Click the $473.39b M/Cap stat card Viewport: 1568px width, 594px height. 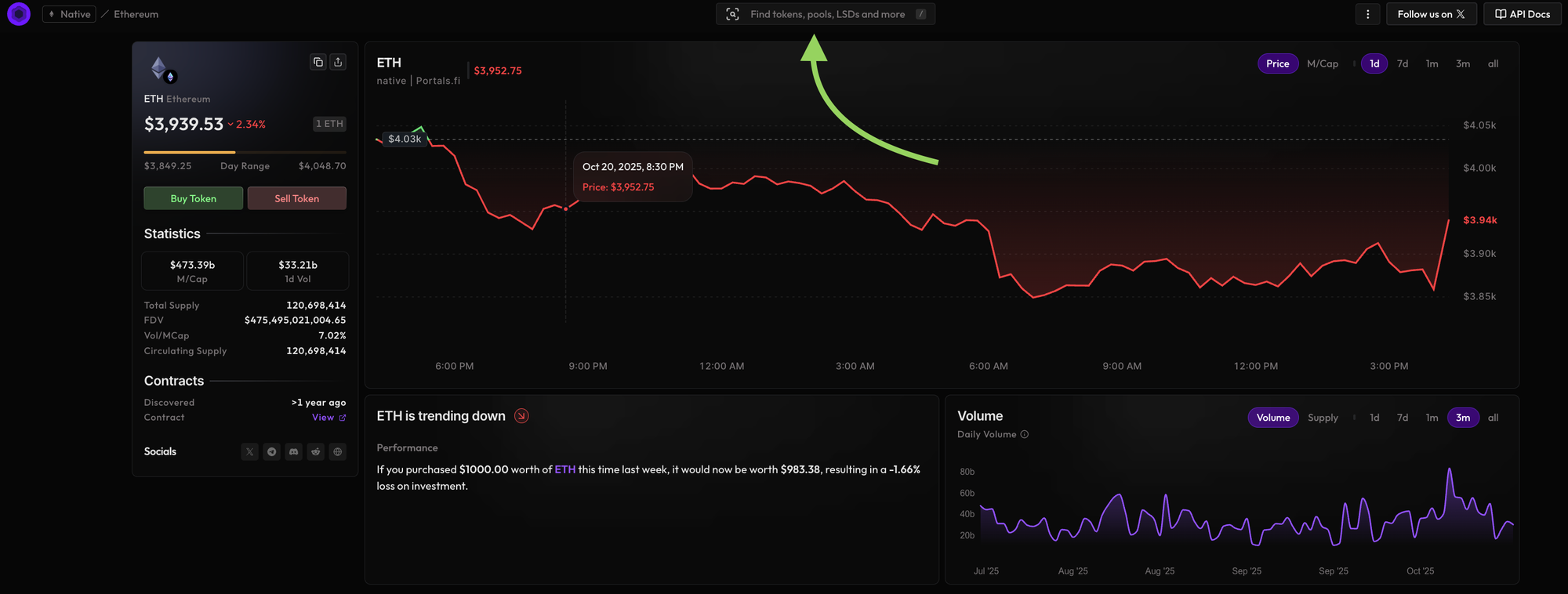[x=192, y=271]
